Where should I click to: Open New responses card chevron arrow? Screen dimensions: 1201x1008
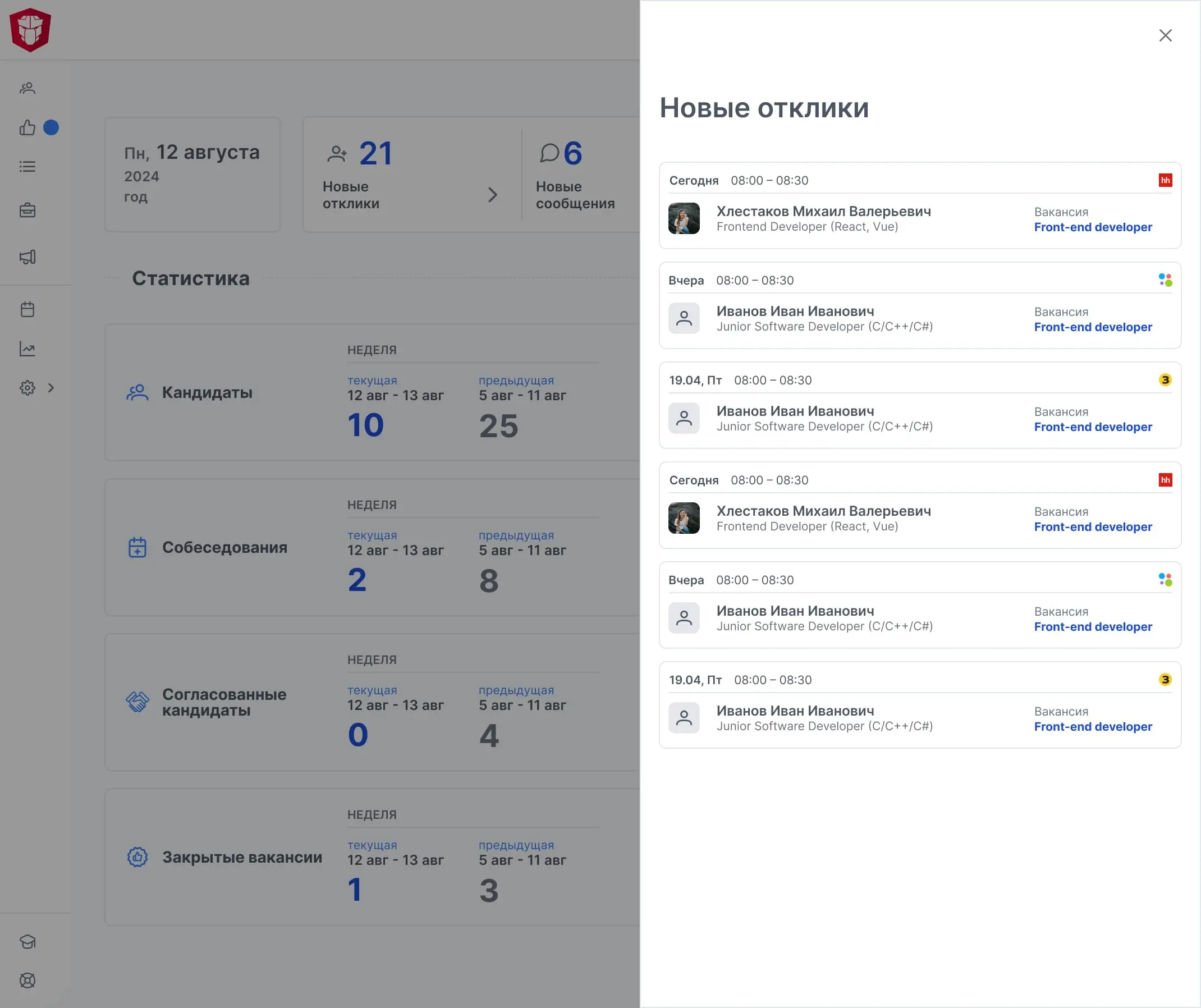click(x=492, y=195)
